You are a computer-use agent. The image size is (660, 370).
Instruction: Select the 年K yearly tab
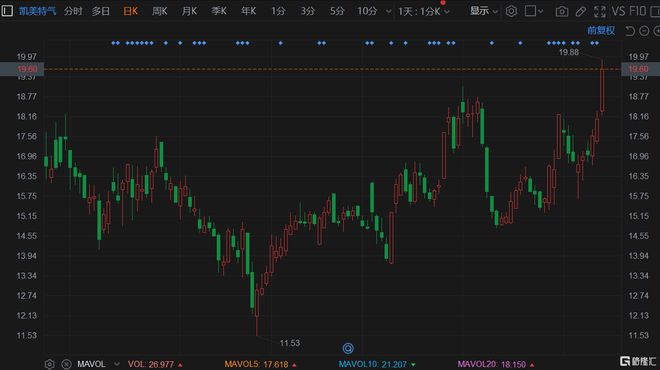248,11
